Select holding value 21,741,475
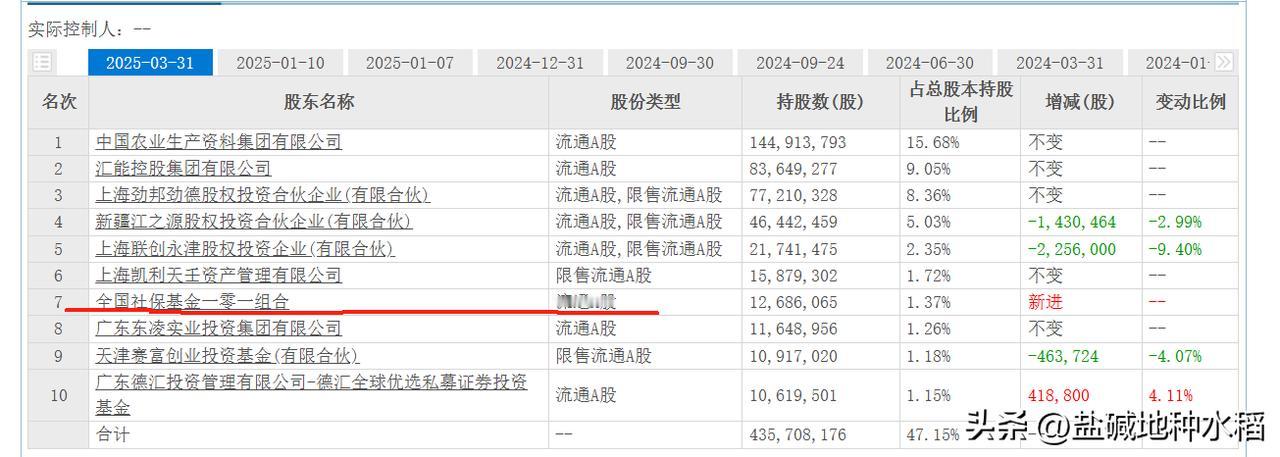This screenshot has width=1280, height=457. 793,248
